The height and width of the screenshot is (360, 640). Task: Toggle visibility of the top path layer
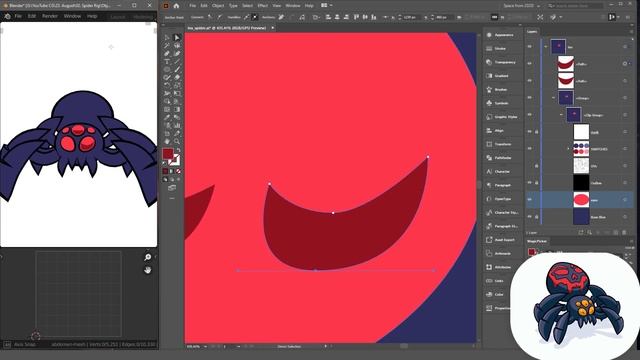click(530, 64)
